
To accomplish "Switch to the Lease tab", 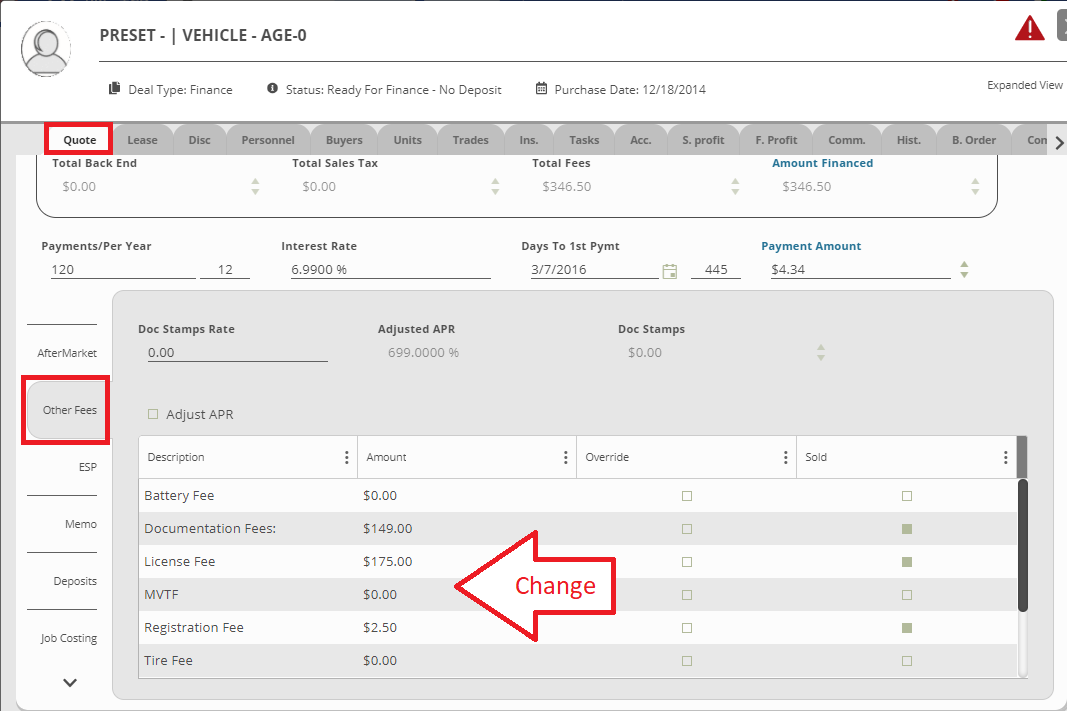I will pyautogui.click(x=143, y=140).
